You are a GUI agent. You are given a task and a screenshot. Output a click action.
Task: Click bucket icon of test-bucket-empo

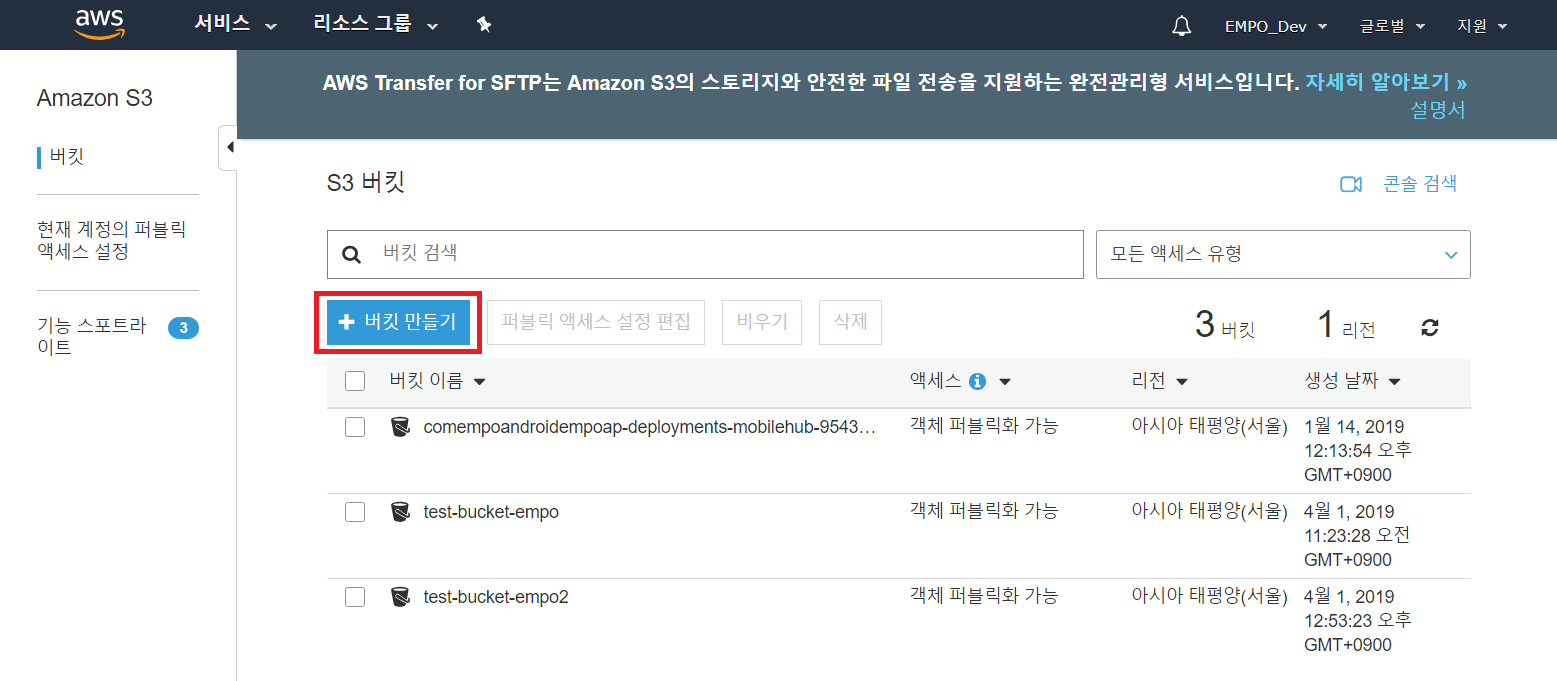click(400, 512)
